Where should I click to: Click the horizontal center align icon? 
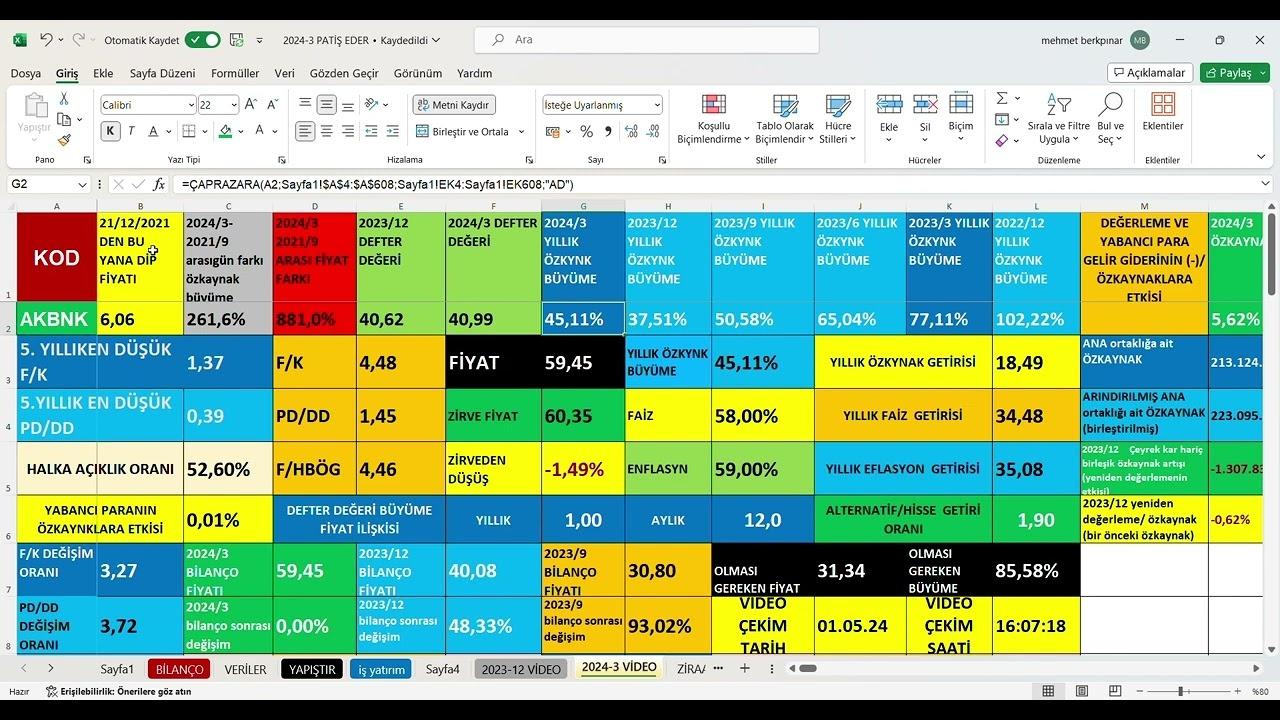coord(327,131)
